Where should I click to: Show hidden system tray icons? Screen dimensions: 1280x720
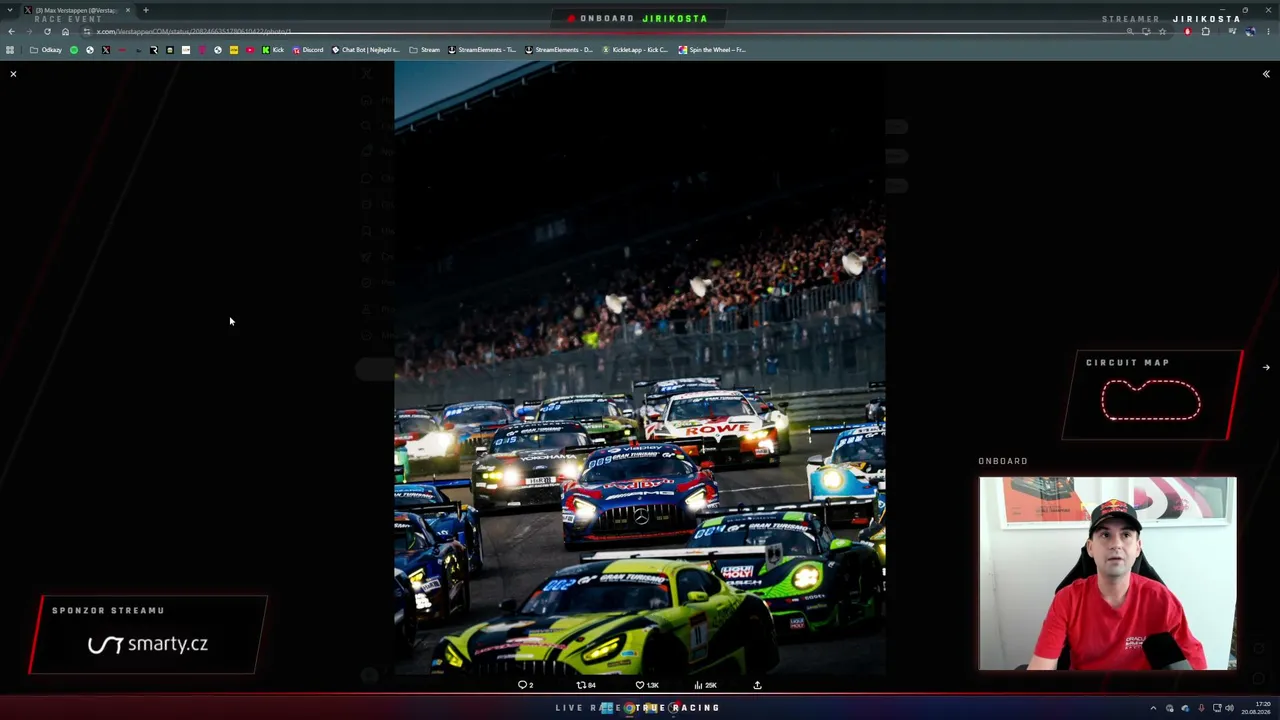click(x=1153, y=708)
